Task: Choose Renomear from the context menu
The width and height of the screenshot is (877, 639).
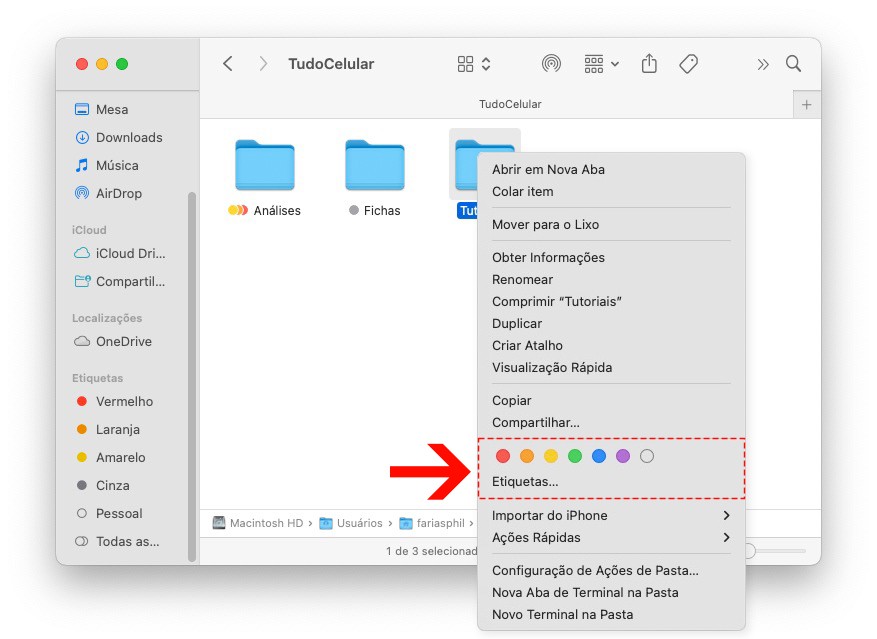Action: tap(522, 279)
